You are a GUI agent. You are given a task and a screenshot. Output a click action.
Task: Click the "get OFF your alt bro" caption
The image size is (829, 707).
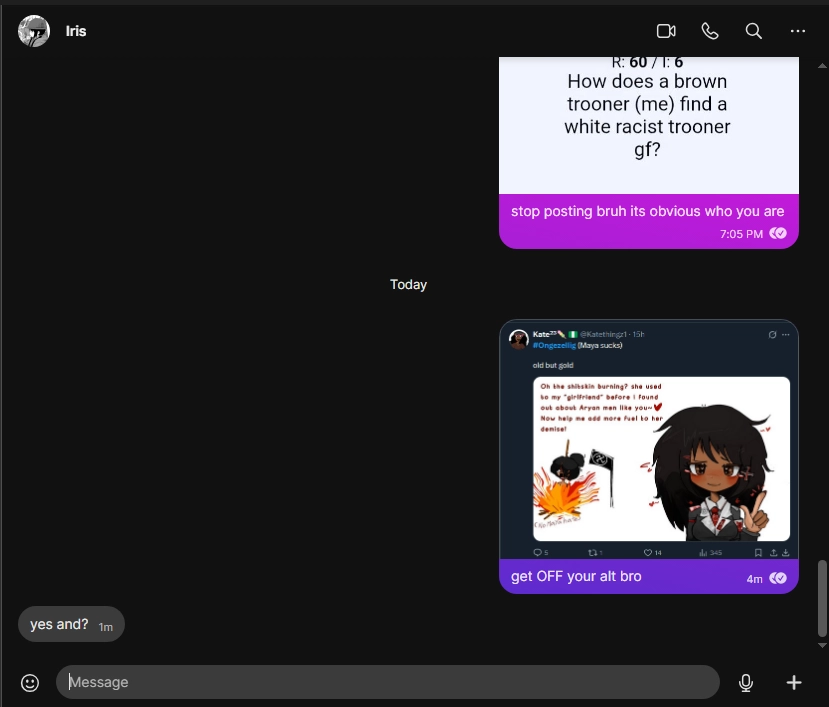click(576, 577)
